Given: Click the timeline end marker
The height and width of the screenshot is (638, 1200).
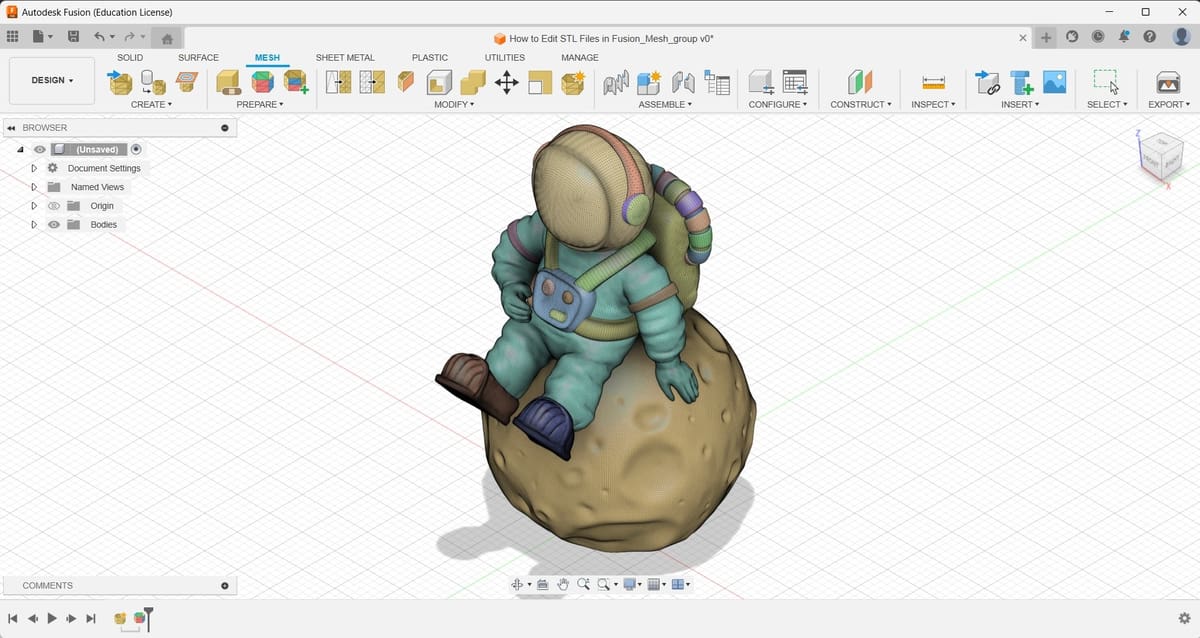Looking at the screenshot, I should (149, 618).
